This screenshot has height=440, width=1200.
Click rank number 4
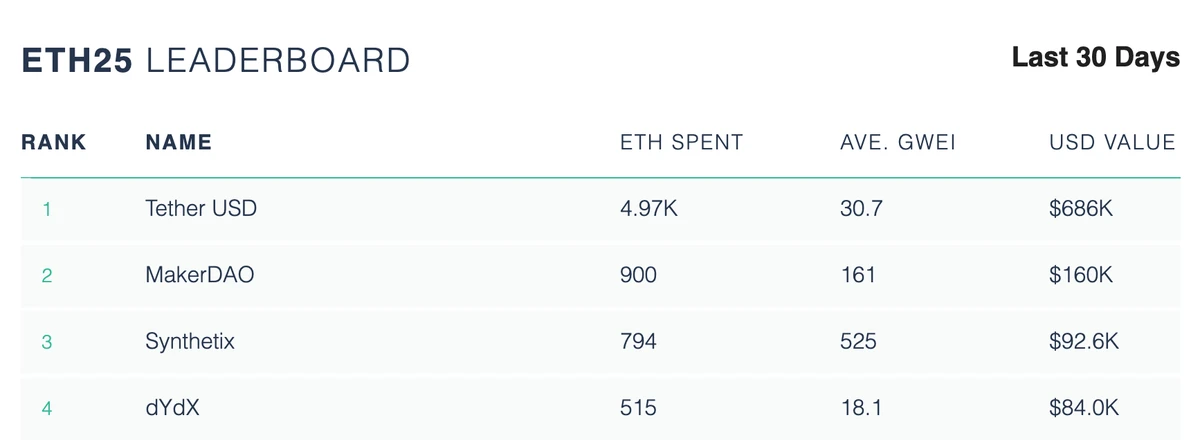46,408
